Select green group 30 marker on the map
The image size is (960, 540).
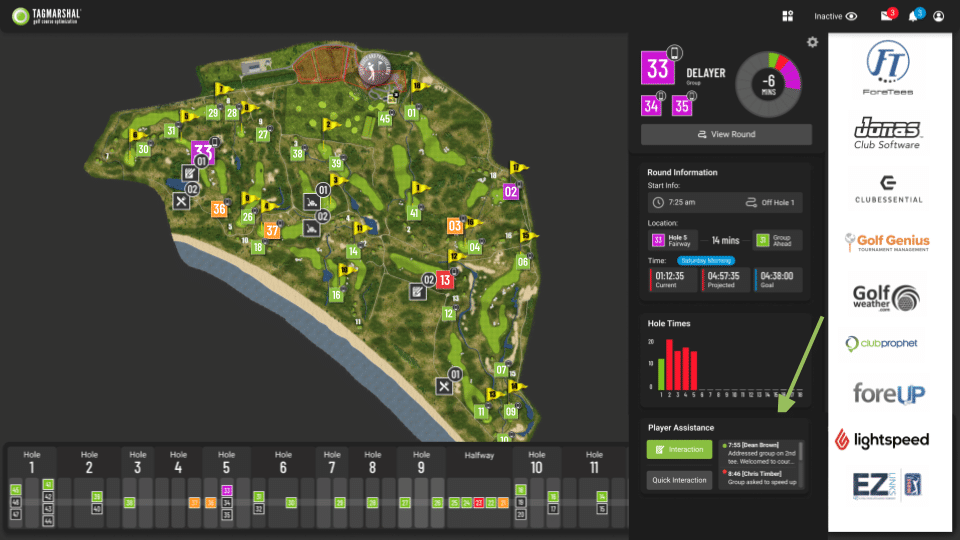tap(143, 149)
